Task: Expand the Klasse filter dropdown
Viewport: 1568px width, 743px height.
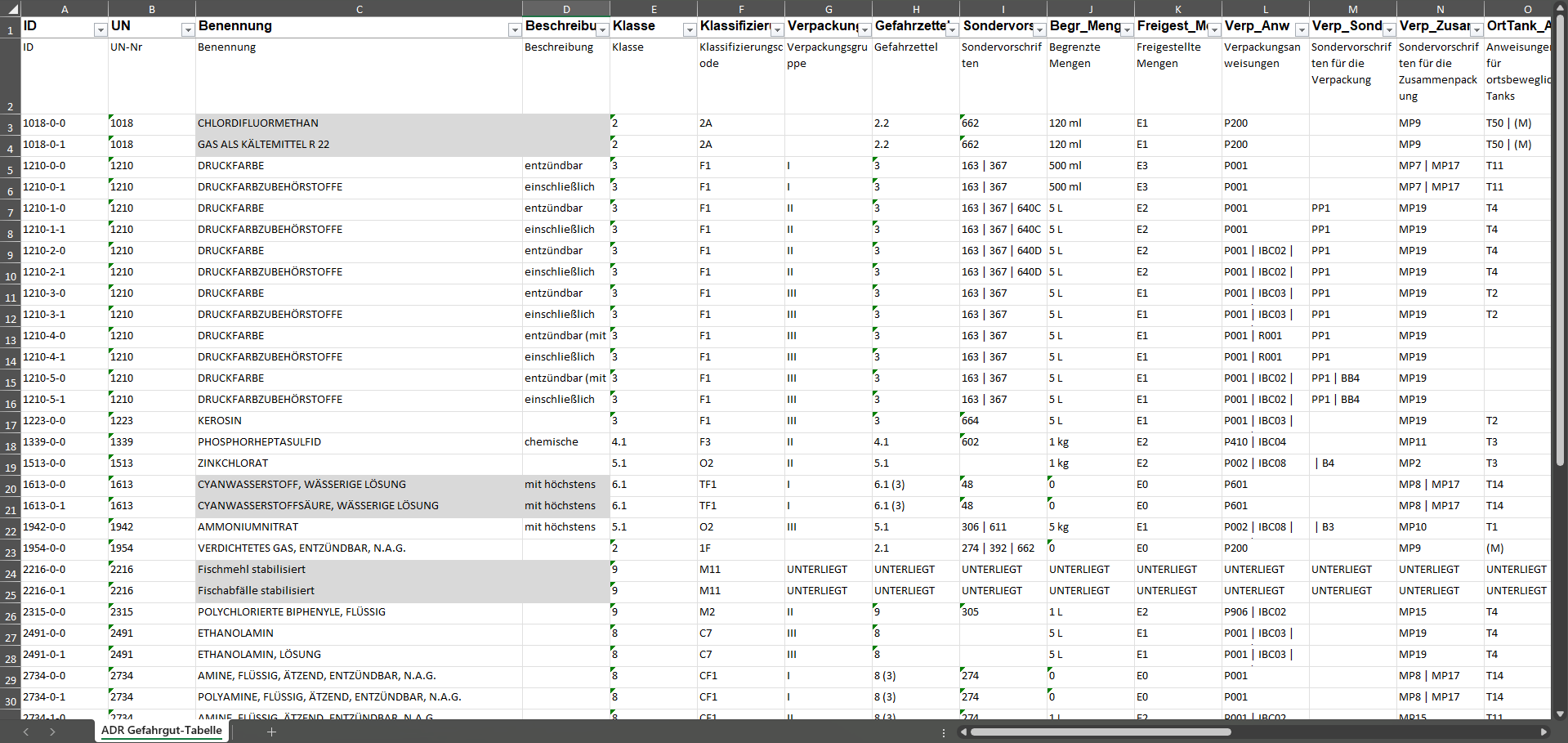Action: [x=689, y=29]
